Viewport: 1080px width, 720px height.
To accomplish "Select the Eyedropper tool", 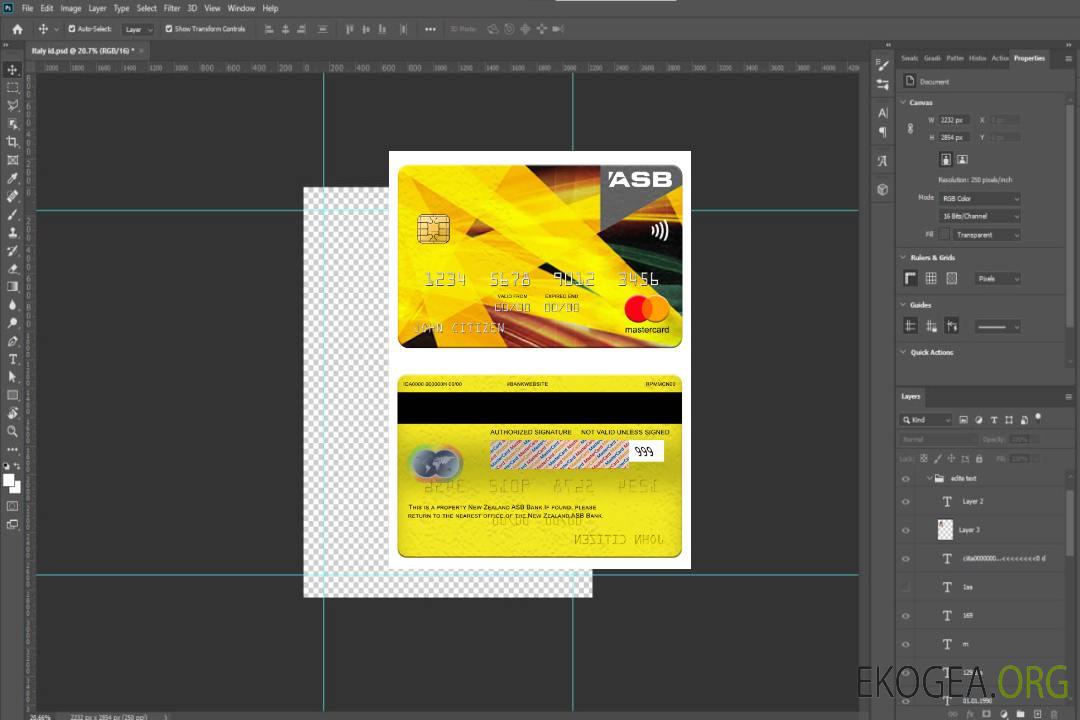I will (12, 178).
